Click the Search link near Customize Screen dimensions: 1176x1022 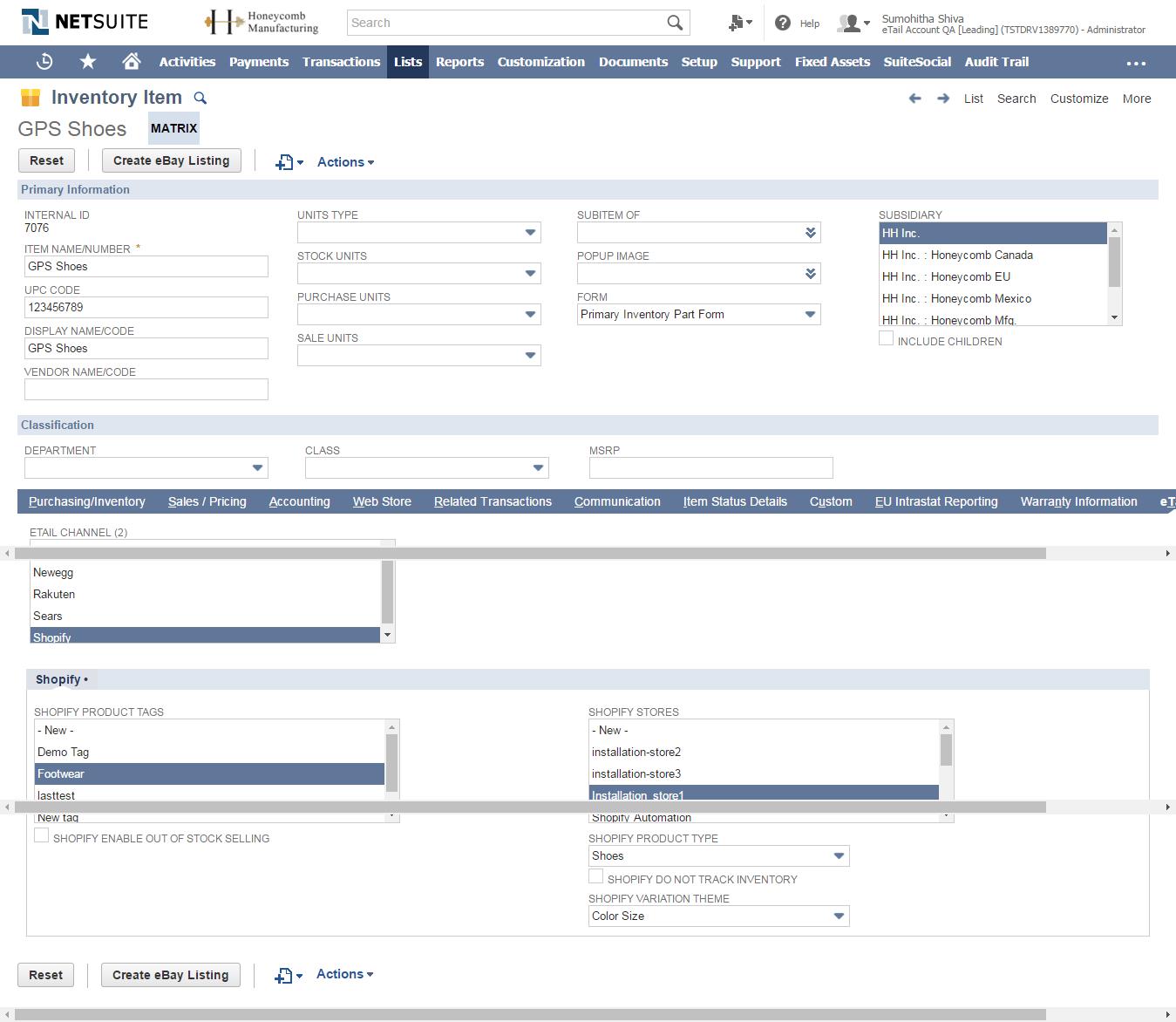click(x=1016, y=99)
